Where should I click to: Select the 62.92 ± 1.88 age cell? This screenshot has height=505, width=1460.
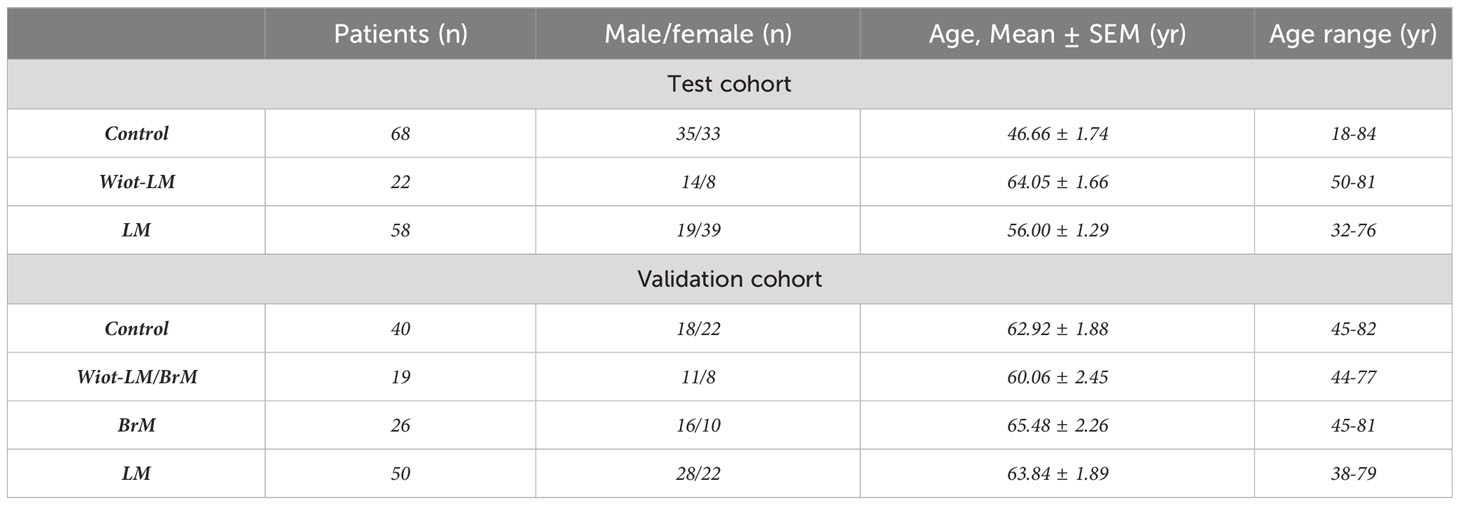[x=1057, y=328]
